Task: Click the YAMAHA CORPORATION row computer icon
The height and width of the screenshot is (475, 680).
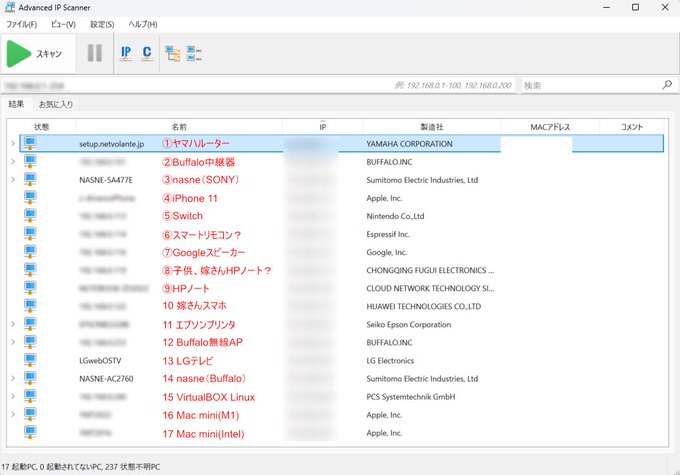Action: point(30,143)
